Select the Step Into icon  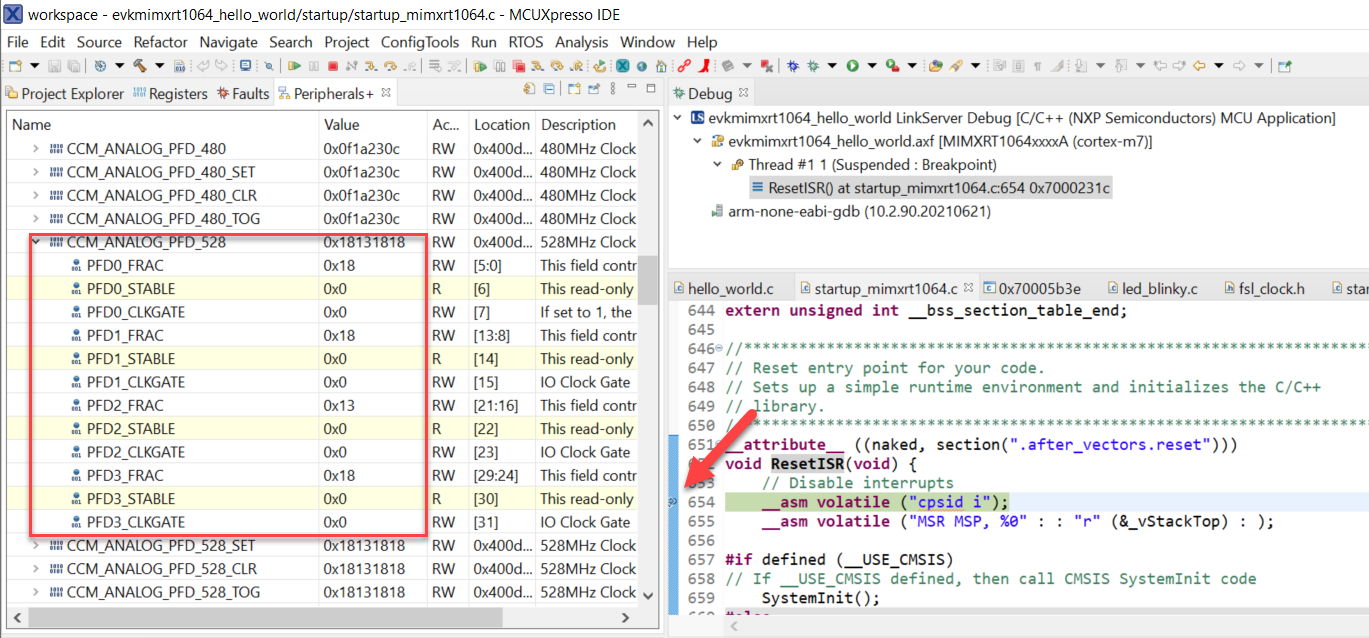pos(369,66)
